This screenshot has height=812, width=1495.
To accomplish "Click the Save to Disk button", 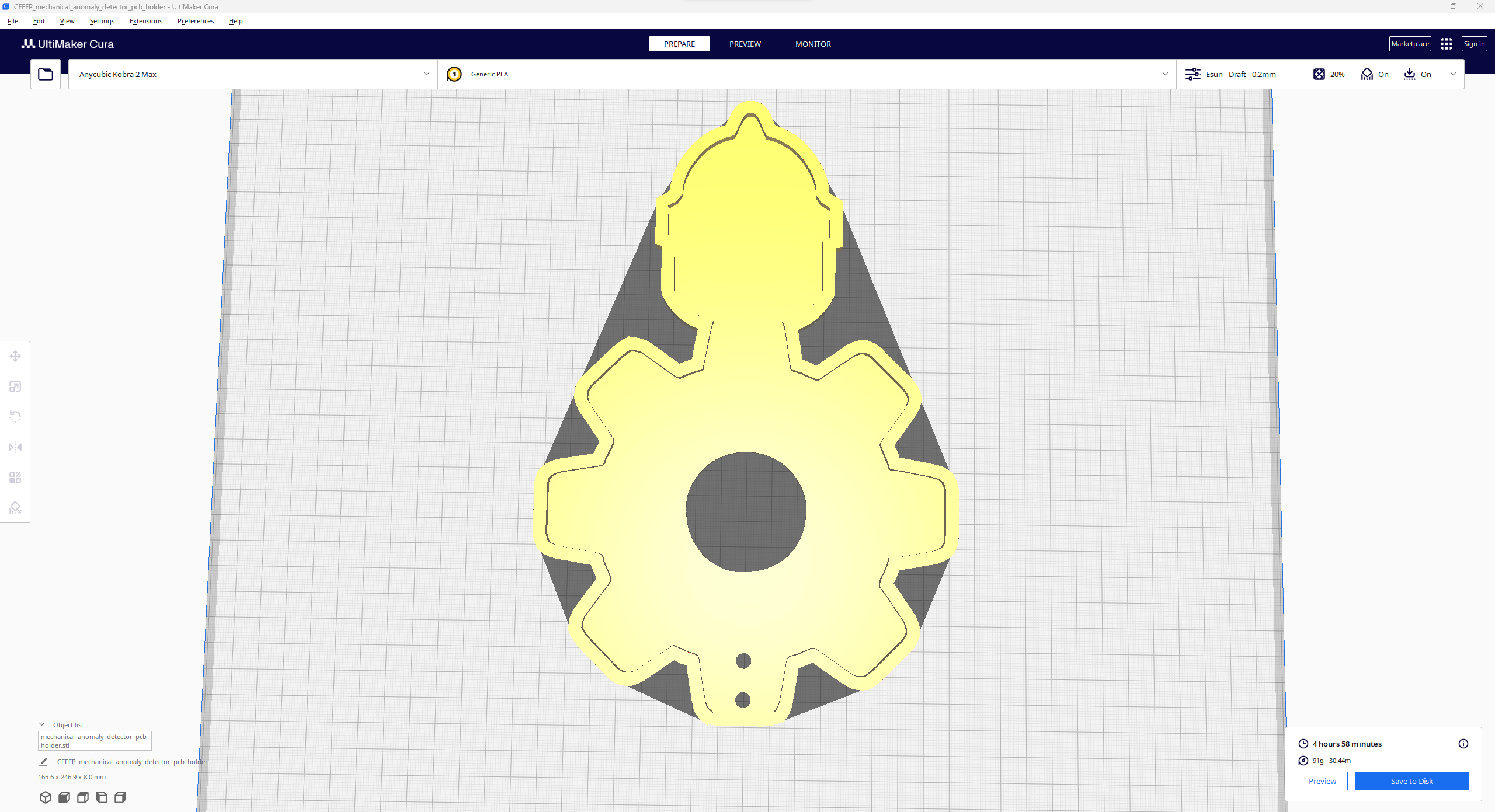I will 1413,781.
